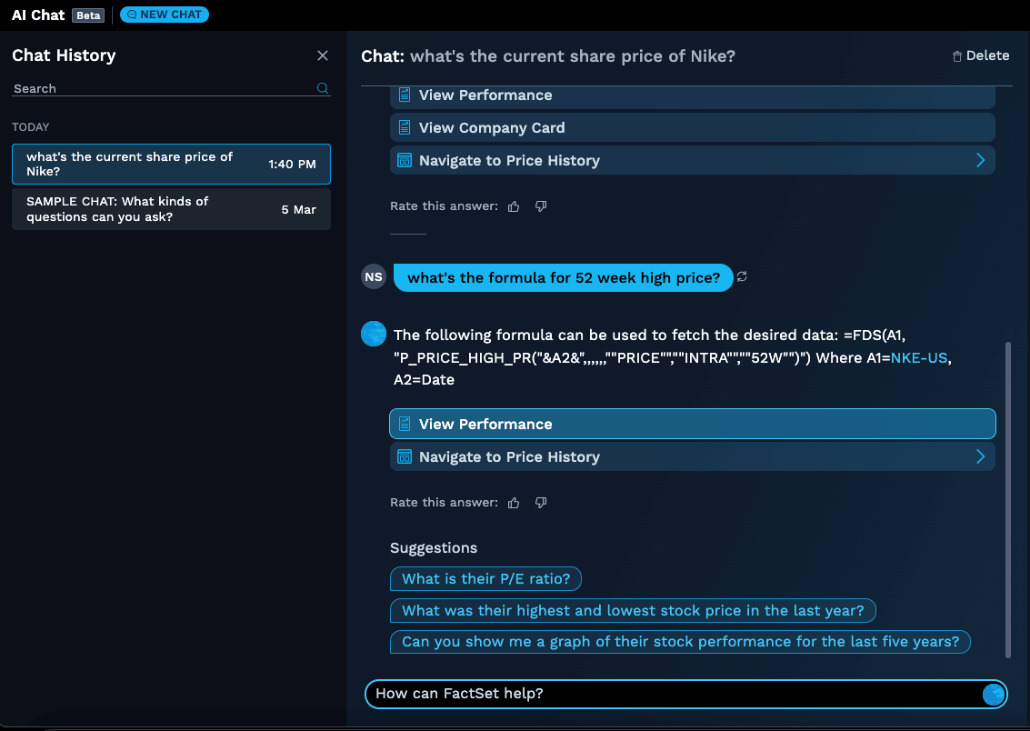The height and width of the screenshot is (731, 1030).
Task: Focus the 'How can FactSet help?' input field
Action: pyautogui.click(x=670, y=694)
